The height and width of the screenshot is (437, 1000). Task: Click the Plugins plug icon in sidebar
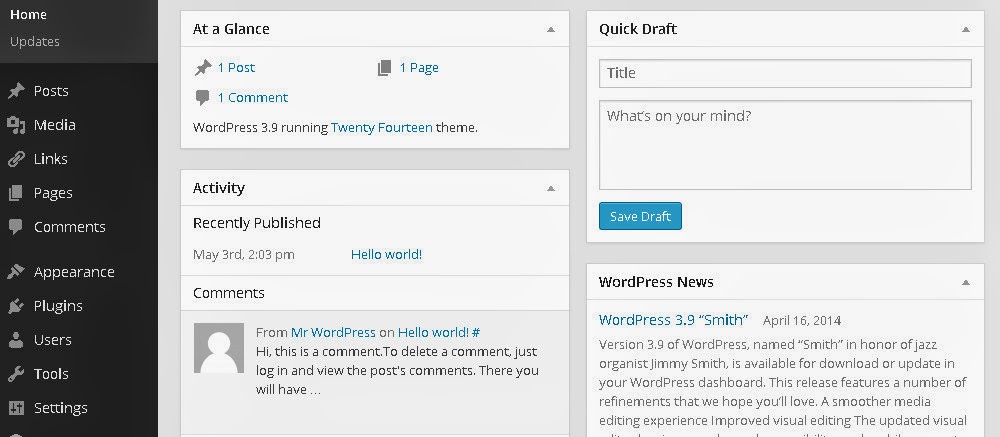(17, 306)
